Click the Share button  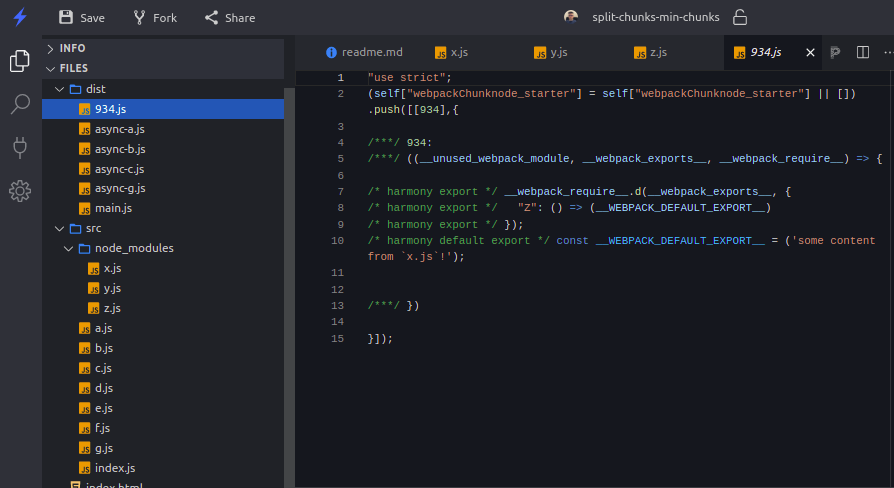coord(229,17)
